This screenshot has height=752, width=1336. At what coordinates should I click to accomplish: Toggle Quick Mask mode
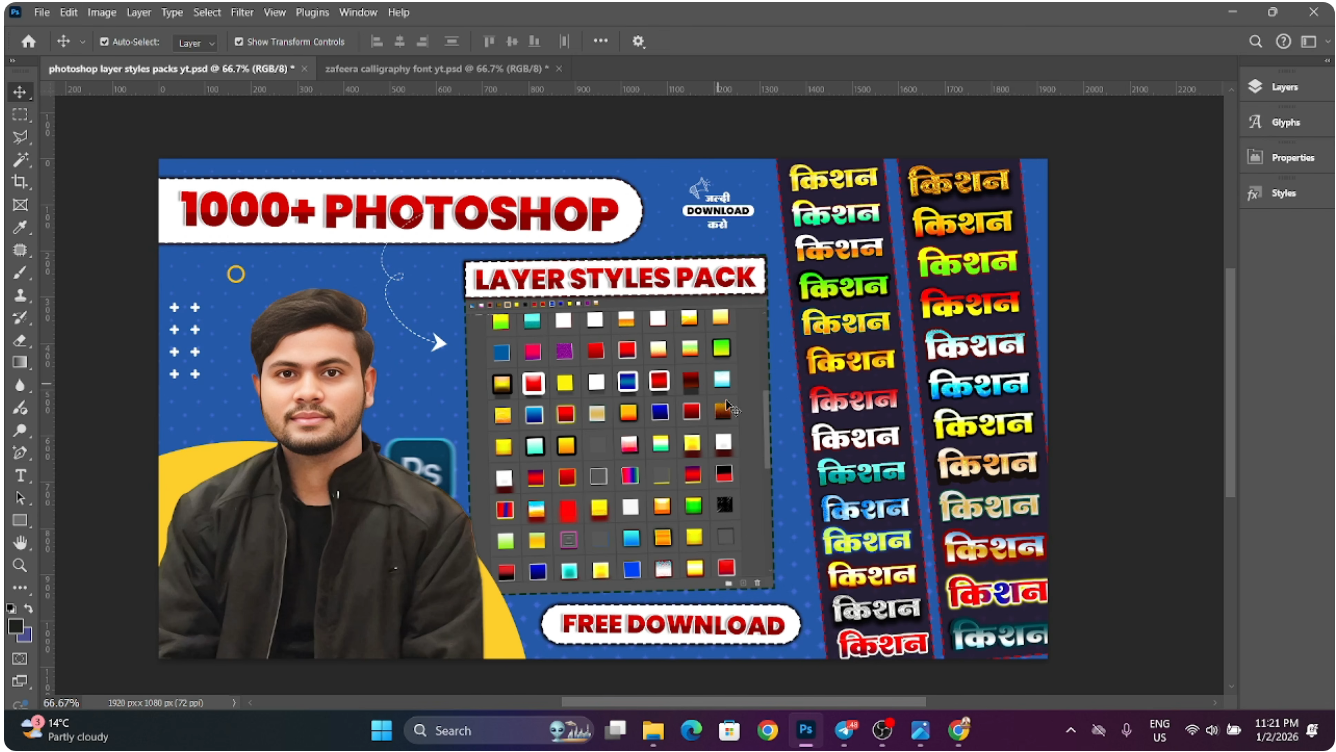click(x=20, y=659)
